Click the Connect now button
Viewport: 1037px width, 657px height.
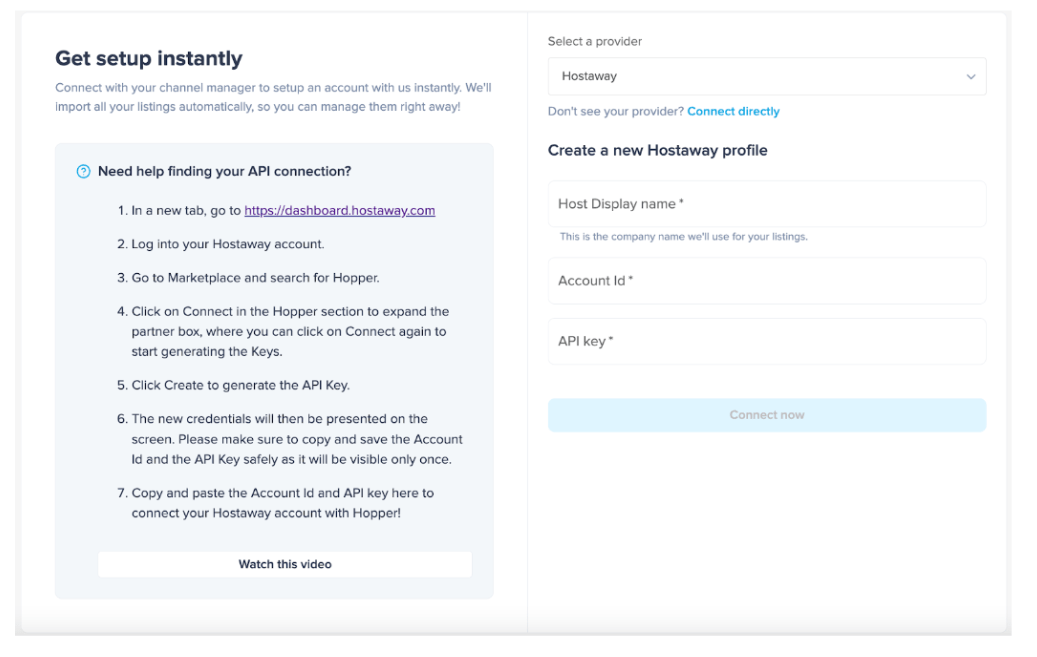(766, 414)
